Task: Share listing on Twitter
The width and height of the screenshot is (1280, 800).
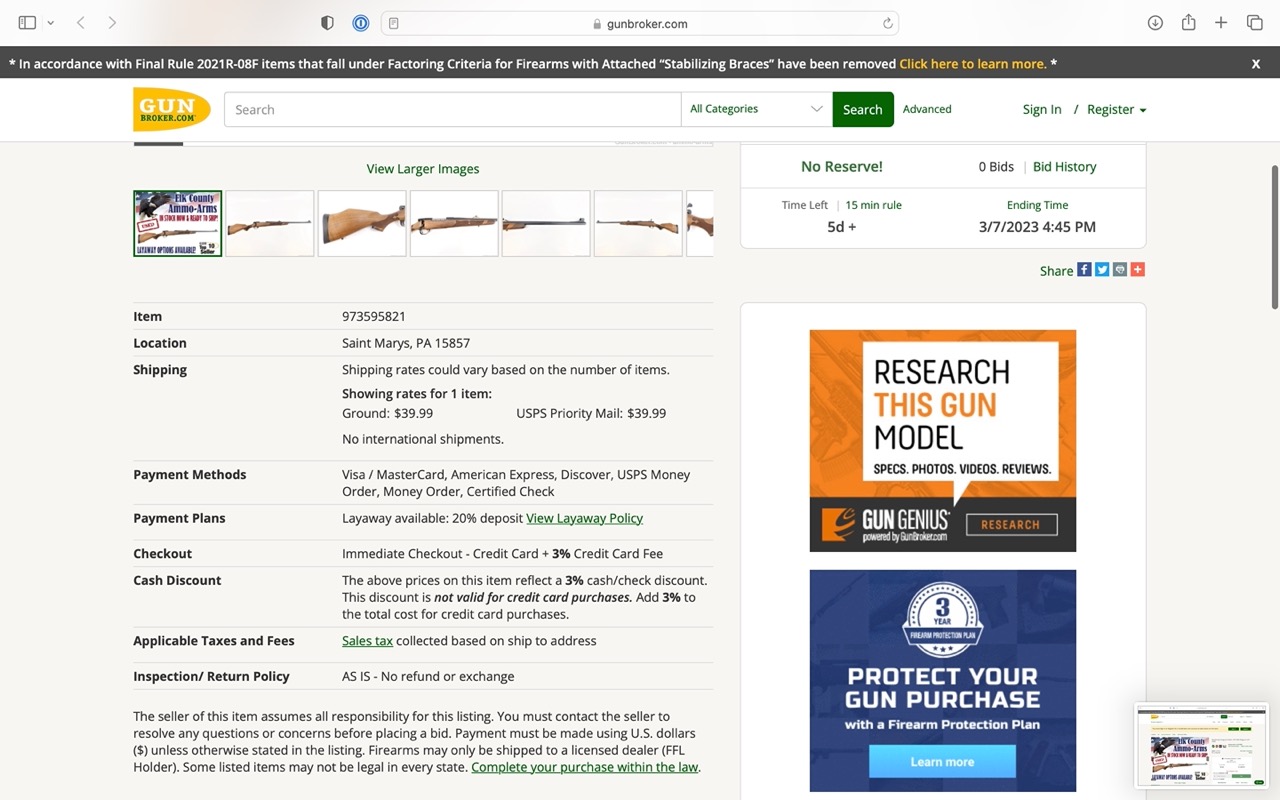Action: [1102, 270]
